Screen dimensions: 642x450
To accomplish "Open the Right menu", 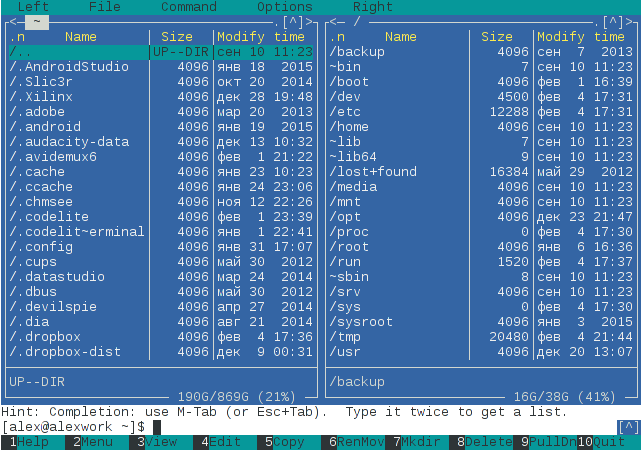I will coord(373,7).
